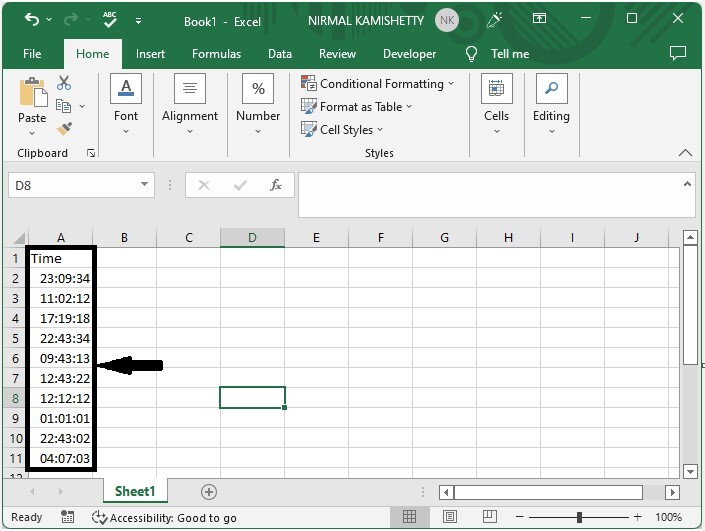
Task: Open Ribbon Display Options icon
Action: [x=539, y=18]
